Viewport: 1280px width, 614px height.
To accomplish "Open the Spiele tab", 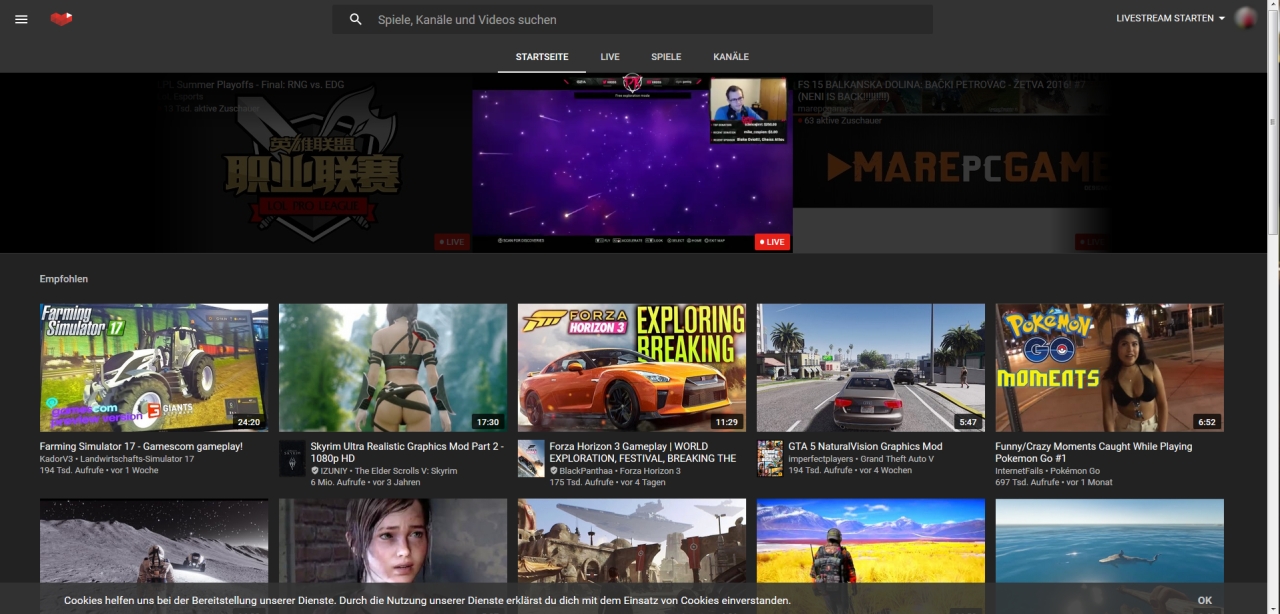I will (666, 57).
